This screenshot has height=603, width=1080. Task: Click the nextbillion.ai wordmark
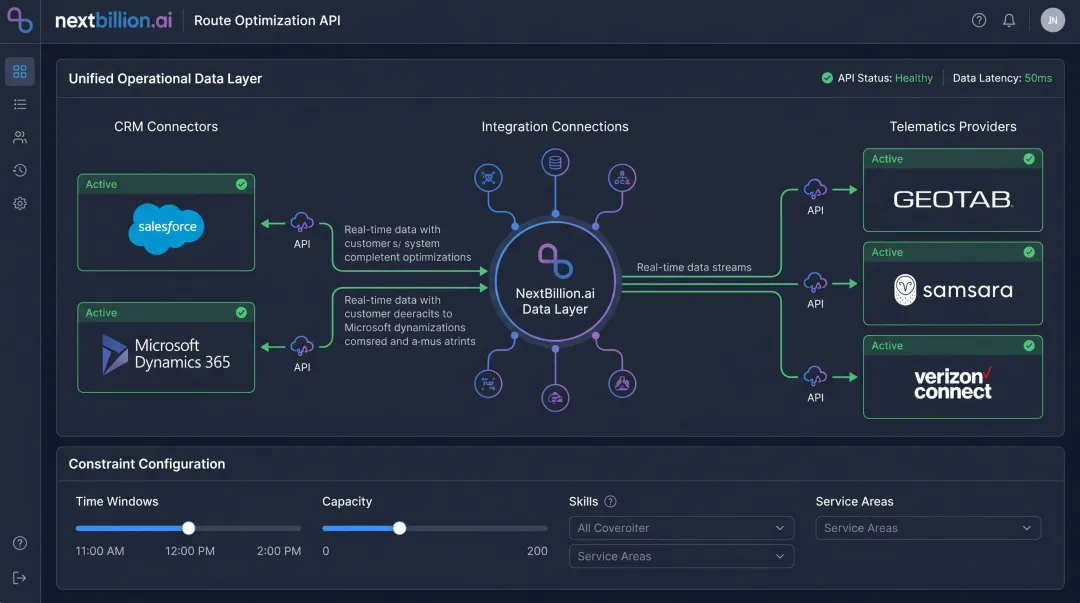pyautogui.click(x=114, y=20)
